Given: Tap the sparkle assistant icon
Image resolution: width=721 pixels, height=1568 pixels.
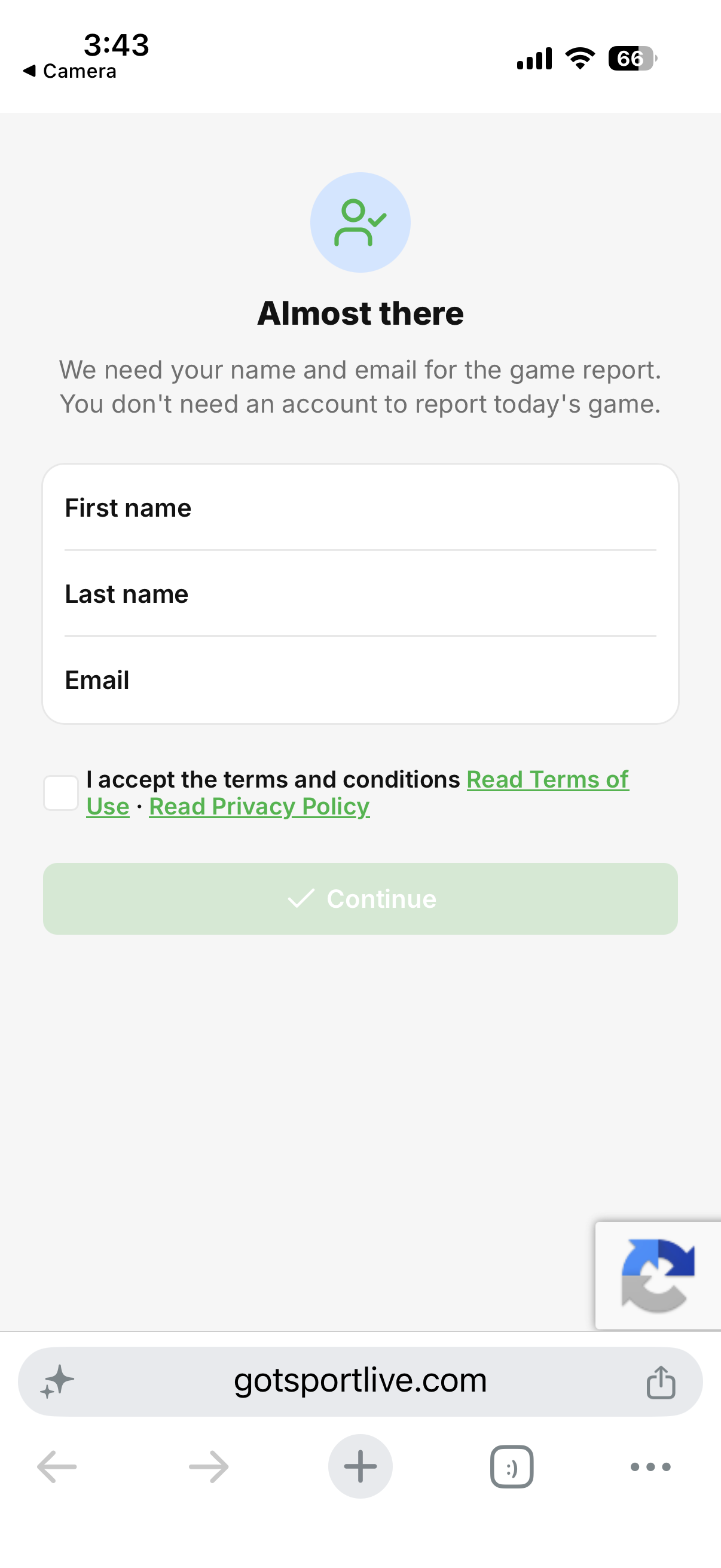Looking at the screenshot, I should [57, 1382].
